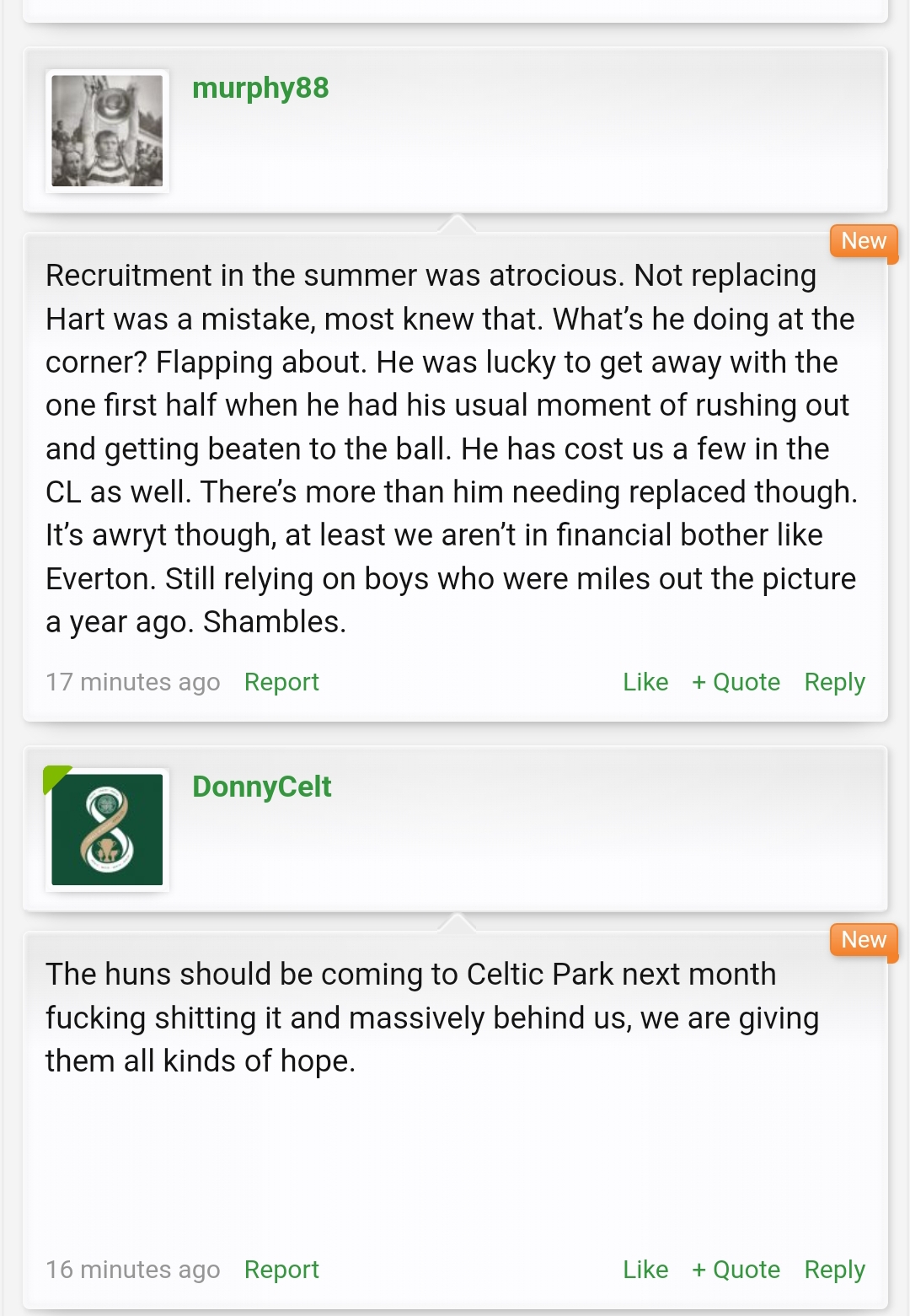Click DonnyCelt's post body text
910x1316 pixels.
click(432, 1018)
